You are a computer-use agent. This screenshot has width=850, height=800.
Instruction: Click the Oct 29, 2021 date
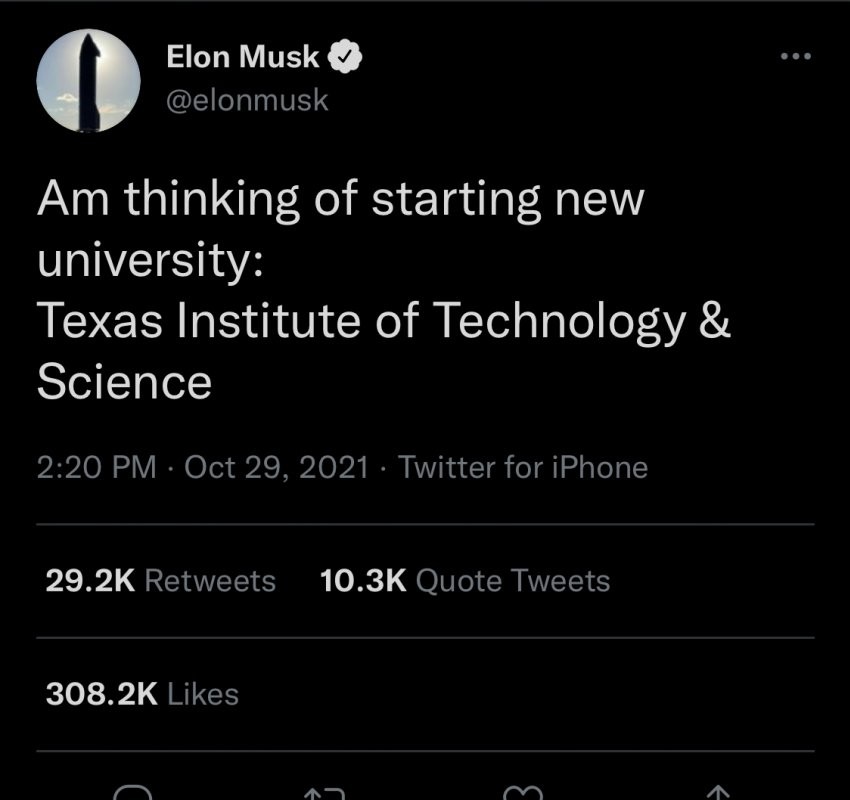click(x=277, y=467)
